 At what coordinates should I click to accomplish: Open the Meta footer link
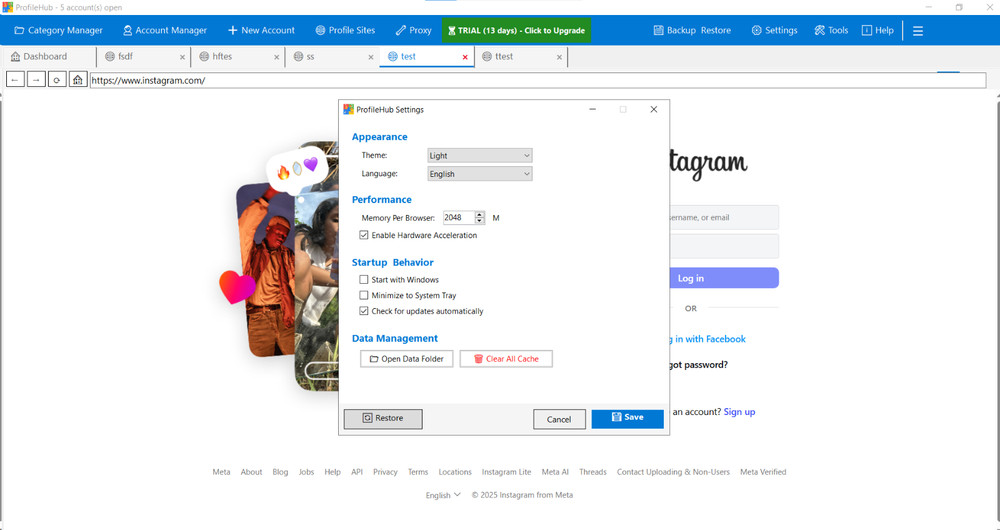(221, 472)
